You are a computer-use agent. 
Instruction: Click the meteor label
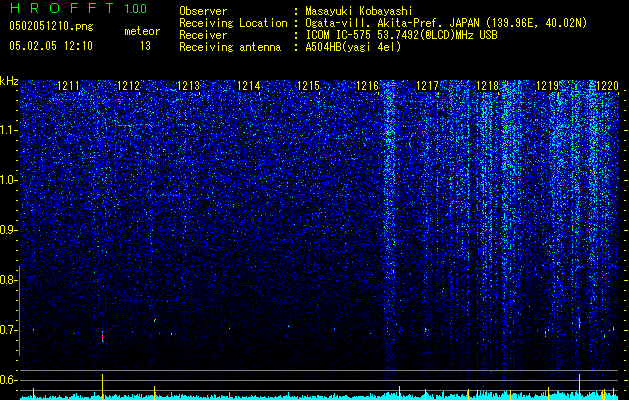[x=142, y=31]
